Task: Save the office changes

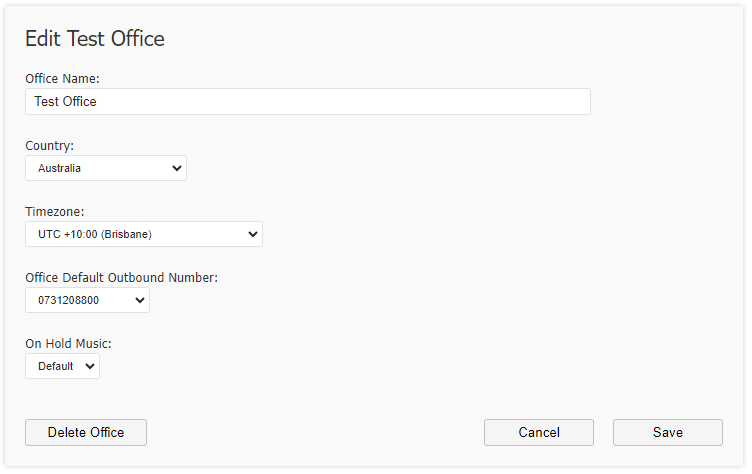Action: tap(668, 432)
